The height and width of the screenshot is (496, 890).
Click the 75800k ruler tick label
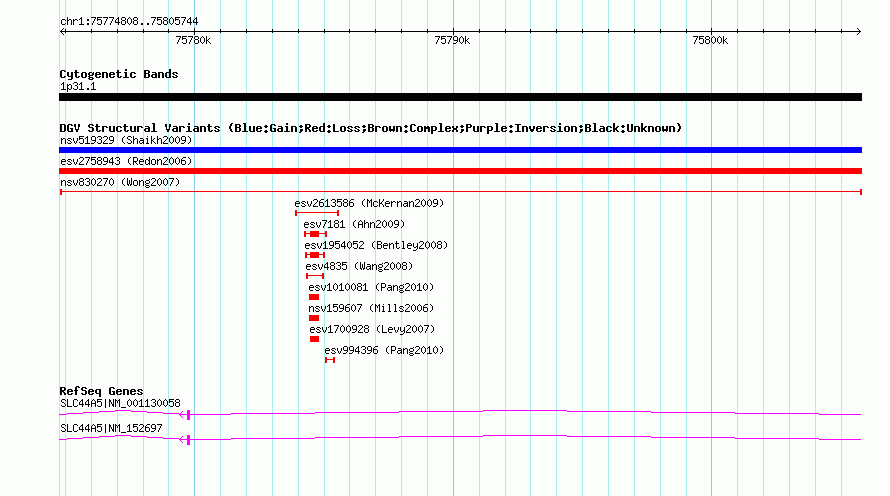[710, 40]
